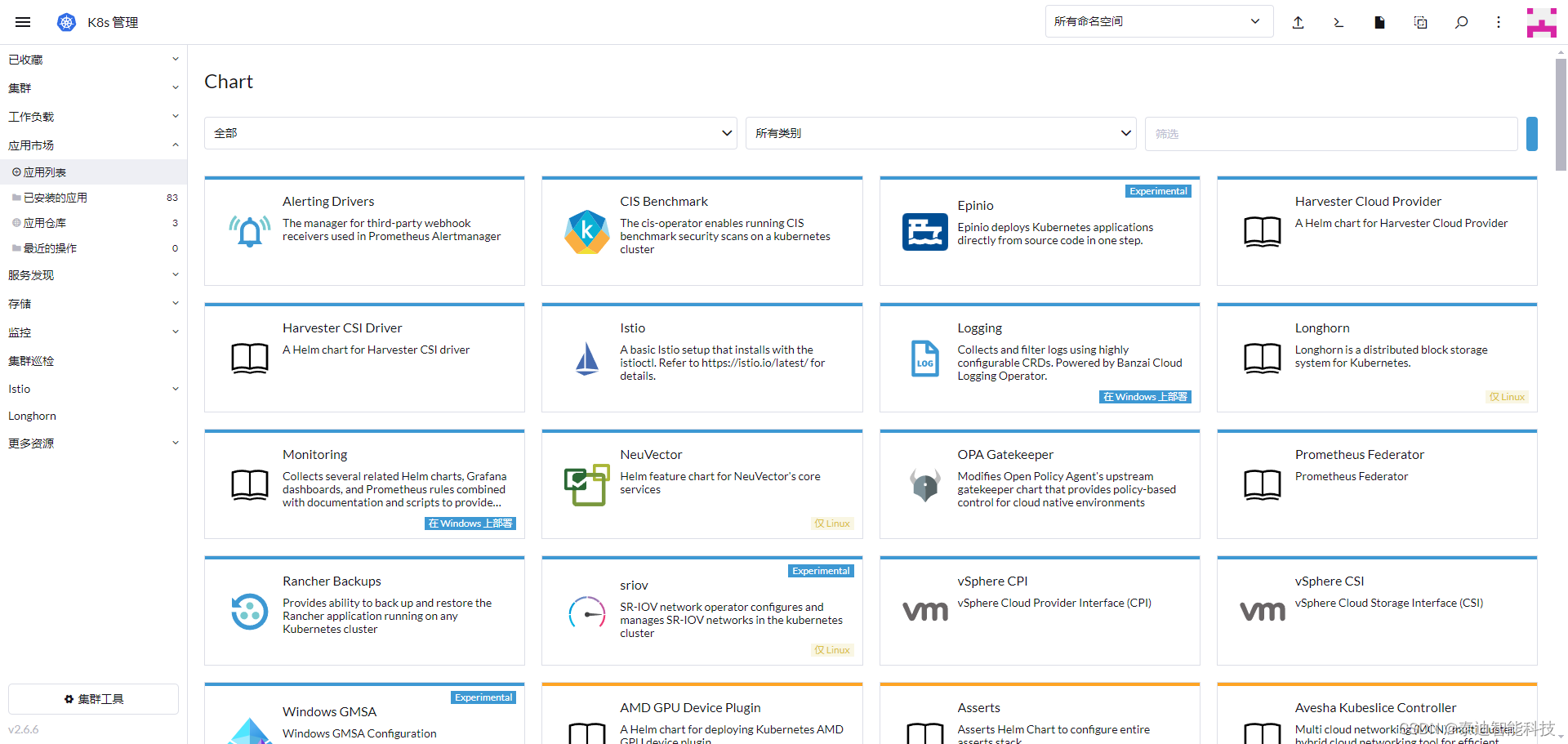Viewport: 1568px width, 744px height.
Task: Open the Prometheus Federator chart card
Action: point(1377,484)
